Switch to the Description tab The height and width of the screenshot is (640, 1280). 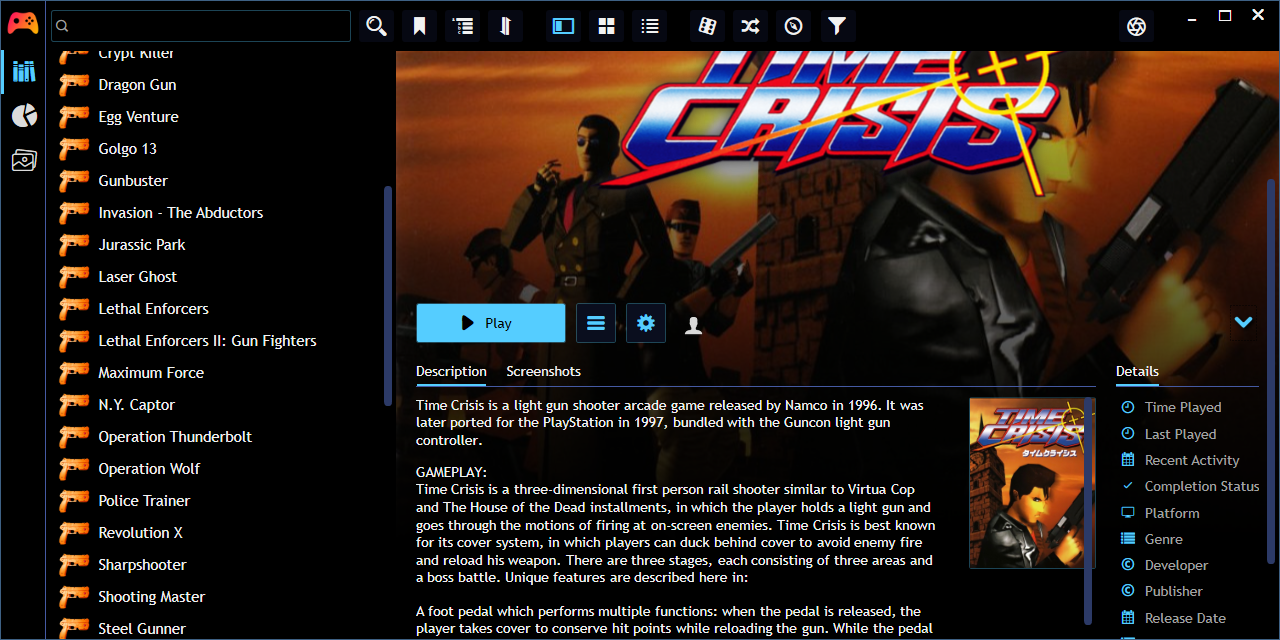click(x=451, y=371)
